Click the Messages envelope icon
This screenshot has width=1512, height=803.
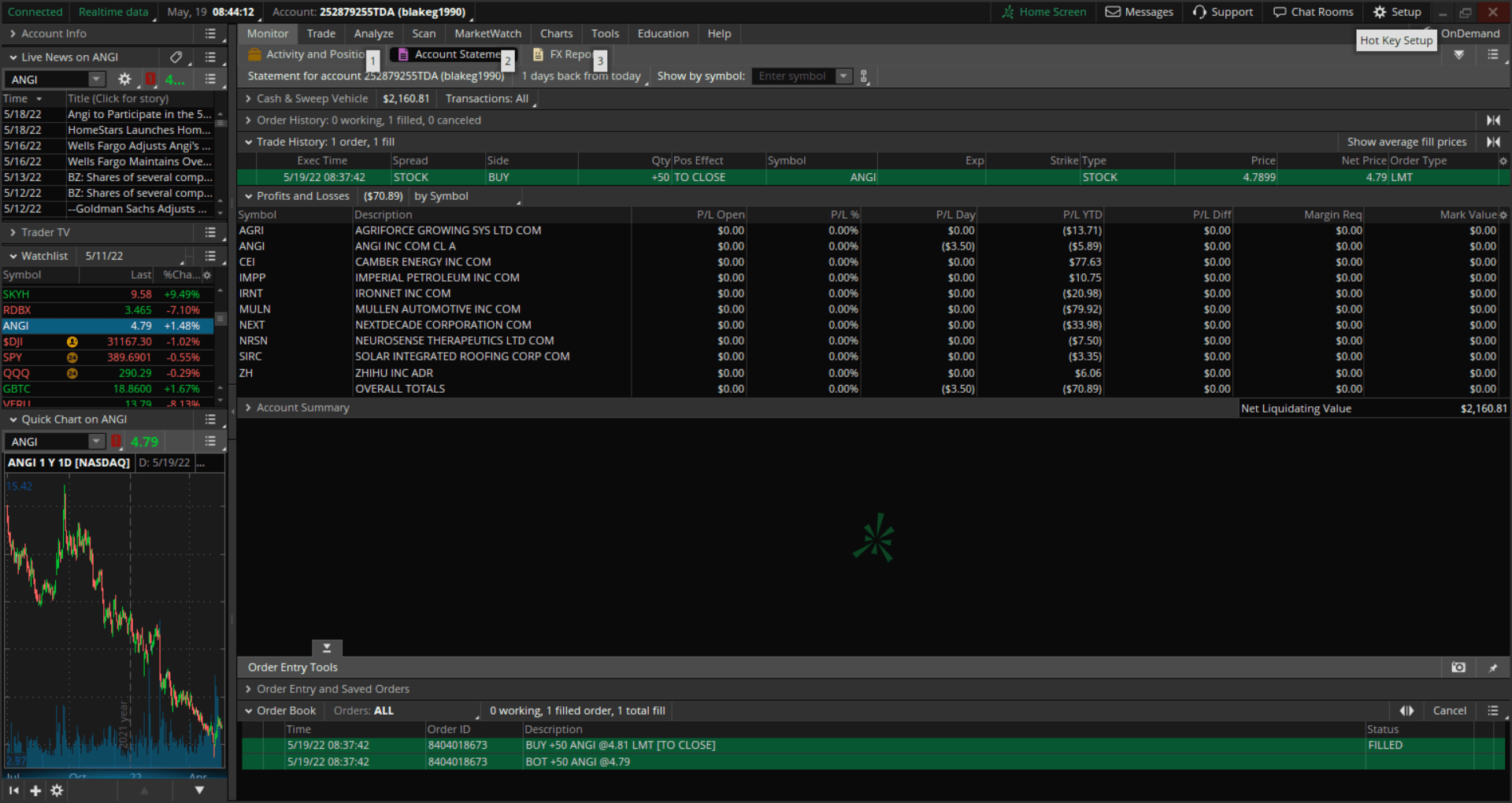point(1113,12)
